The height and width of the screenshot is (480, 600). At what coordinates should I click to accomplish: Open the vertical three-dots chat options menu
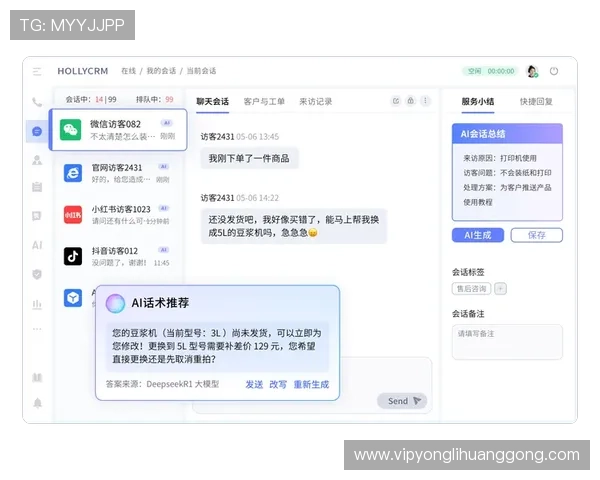[425, 101]
